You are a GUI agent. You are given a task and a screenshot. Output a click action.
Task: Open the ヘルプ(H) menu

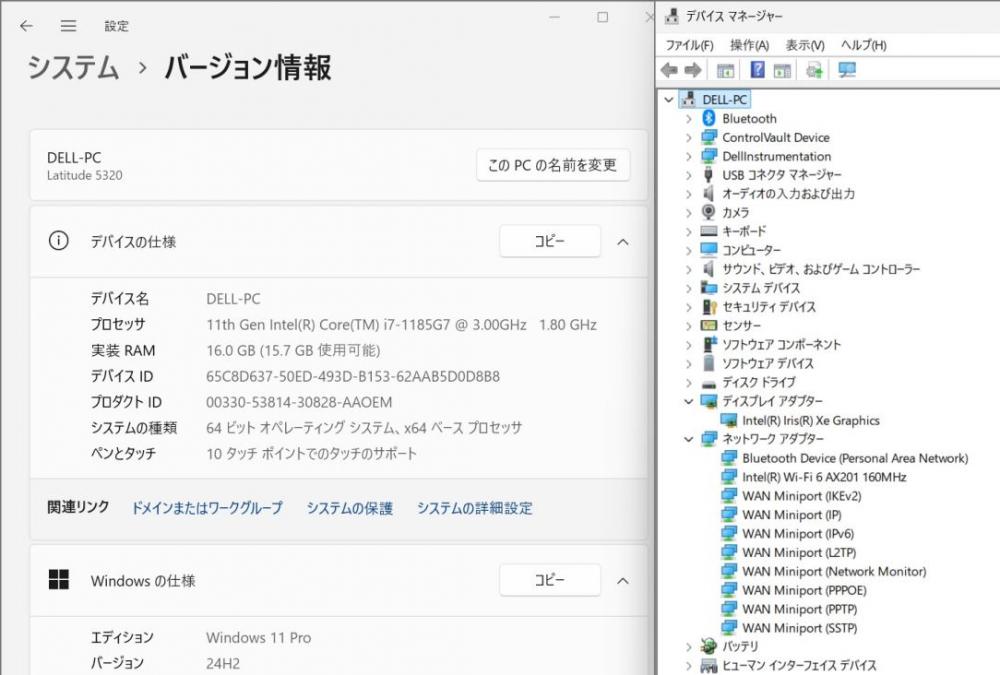coord(864,45)
